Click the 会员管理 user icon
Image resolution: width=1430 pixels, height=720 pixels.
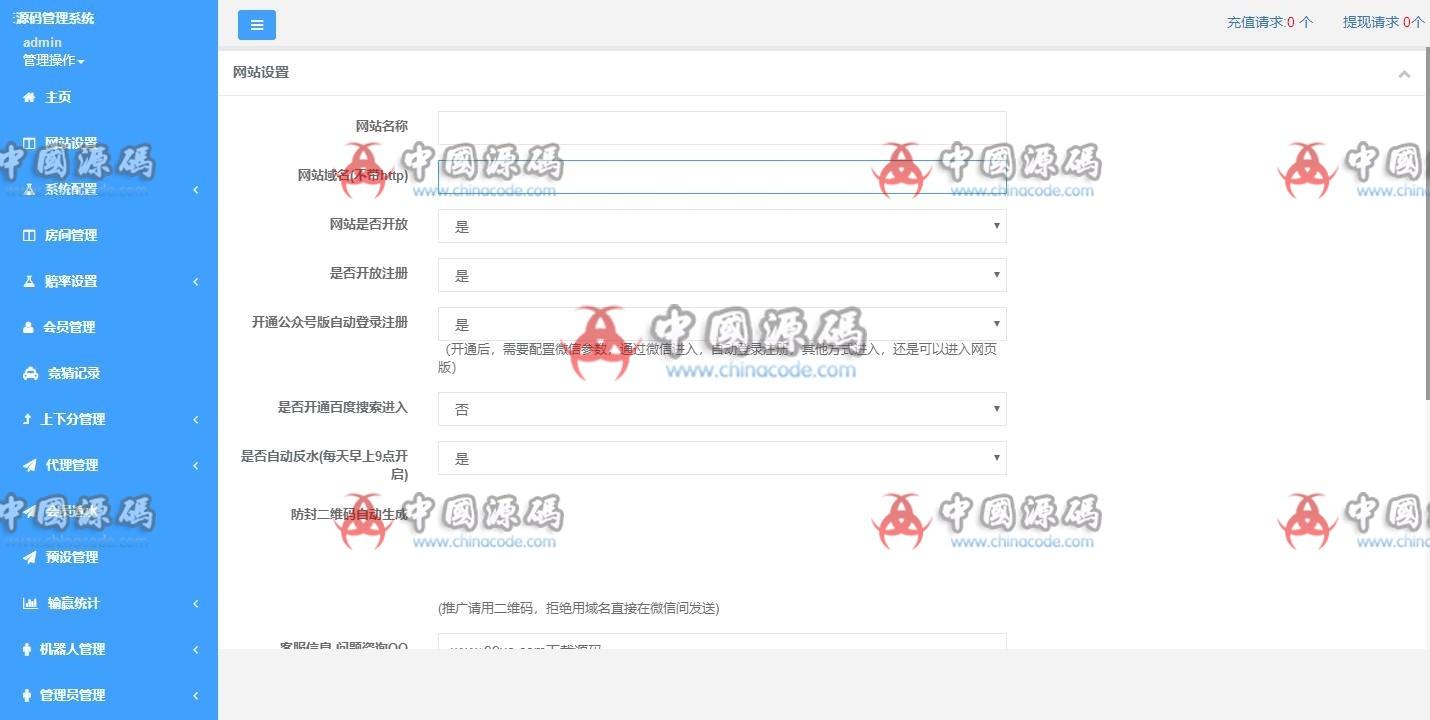coord(28,327)
